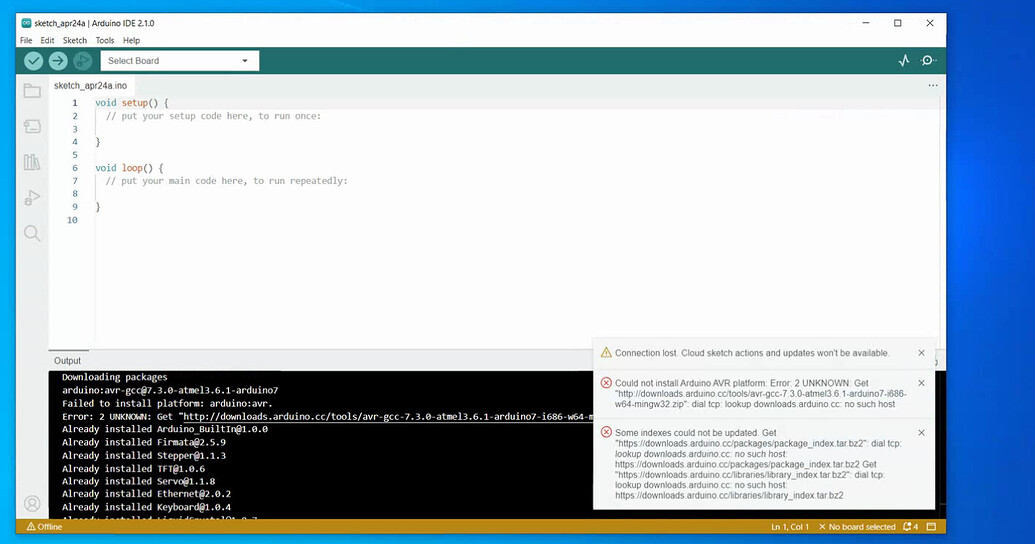Click the Verify sketch checkmark button
1035x544 pixels.
tap(34, 61)
